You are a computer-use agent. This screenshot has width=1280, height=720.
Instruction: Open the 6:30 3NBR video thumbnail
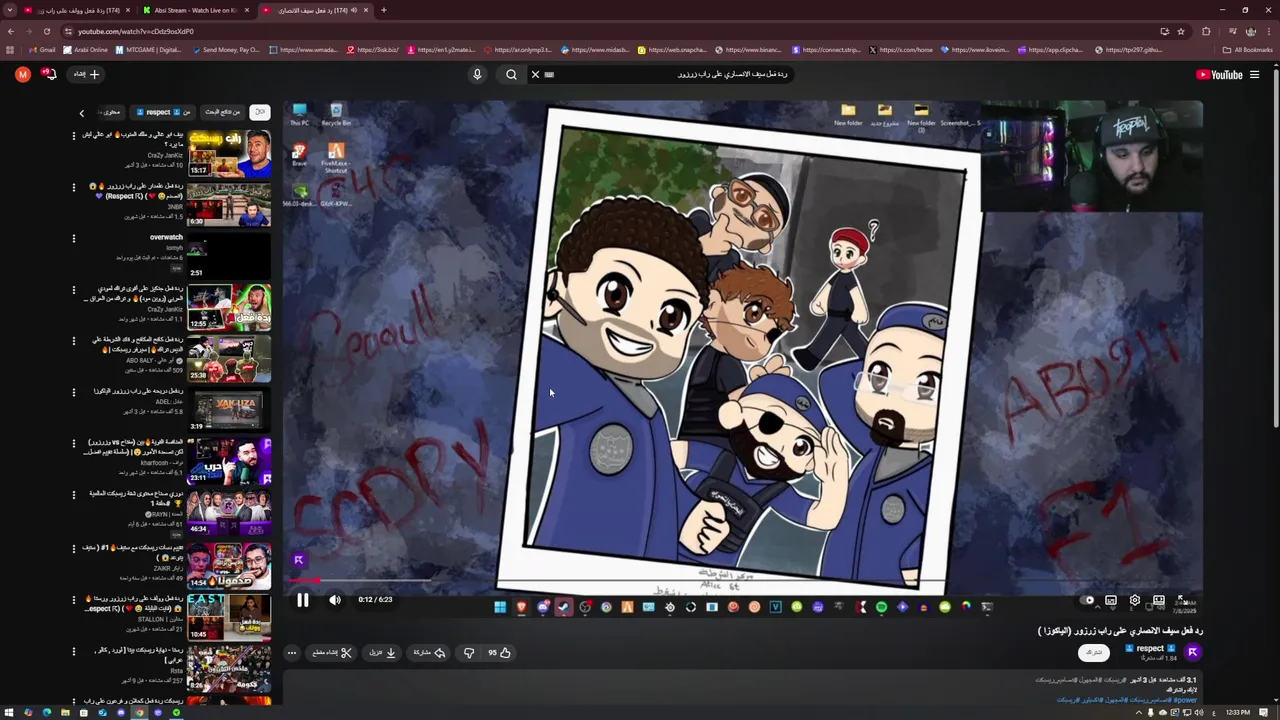click(x=229, y=205)
